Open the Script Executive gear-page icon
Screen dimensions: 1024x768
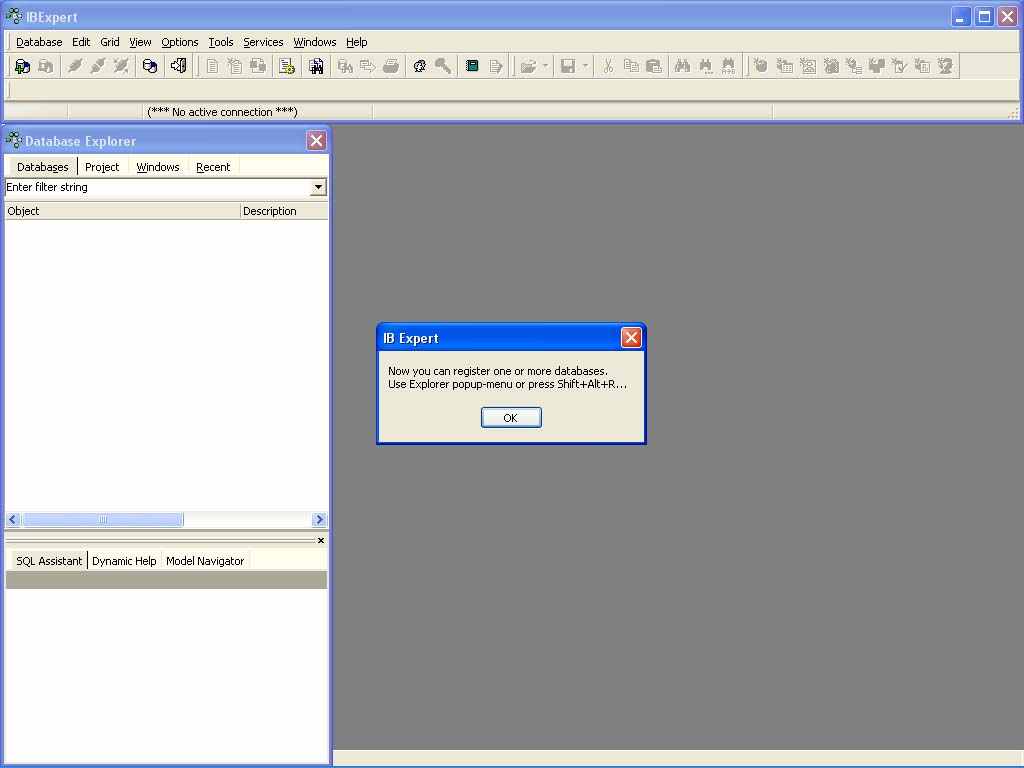pos(287,66)
